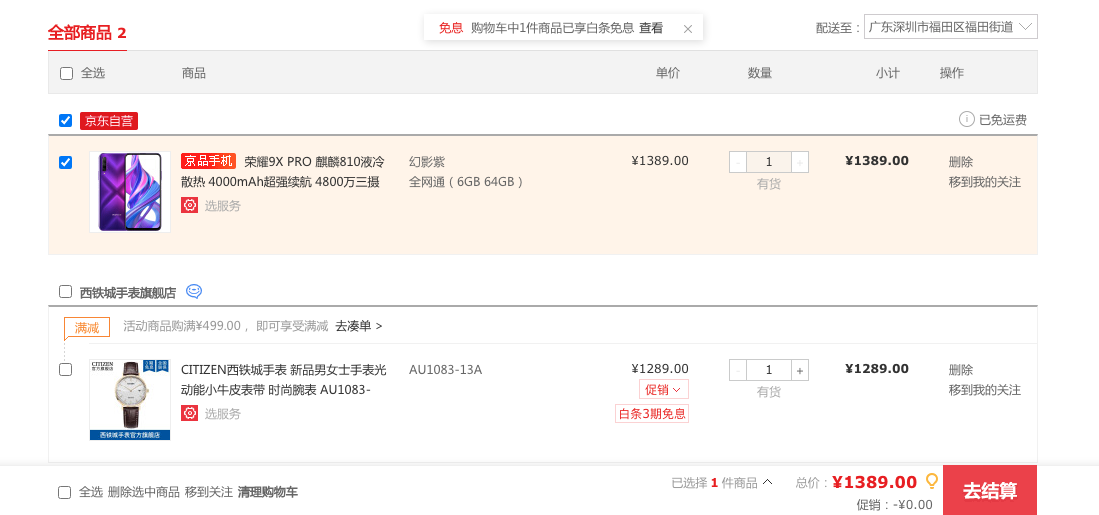
Task: Click the service gear icon under 荣耀9X PRO
Action: pos(189,205)
